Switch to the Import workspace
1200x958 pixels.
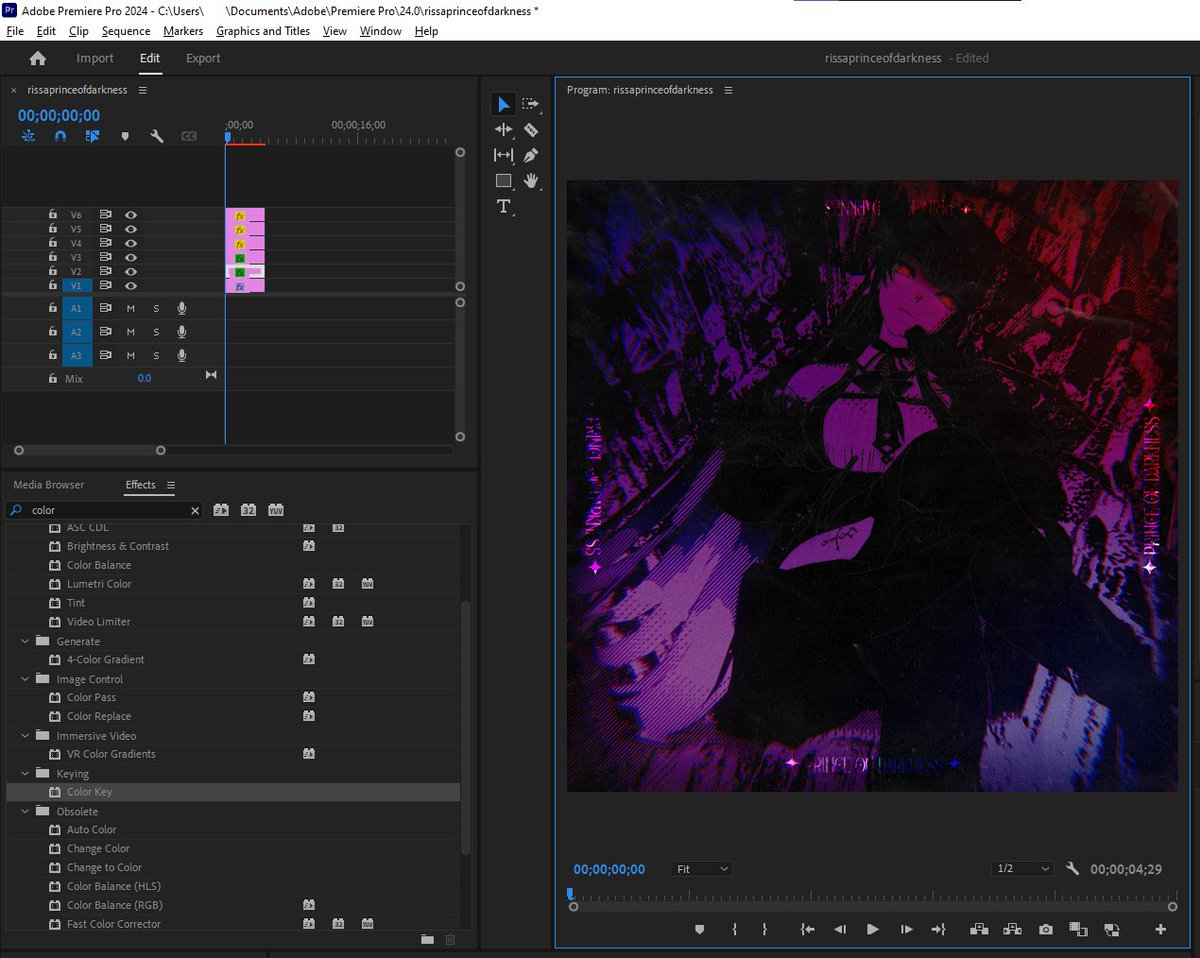click(95, 58)
